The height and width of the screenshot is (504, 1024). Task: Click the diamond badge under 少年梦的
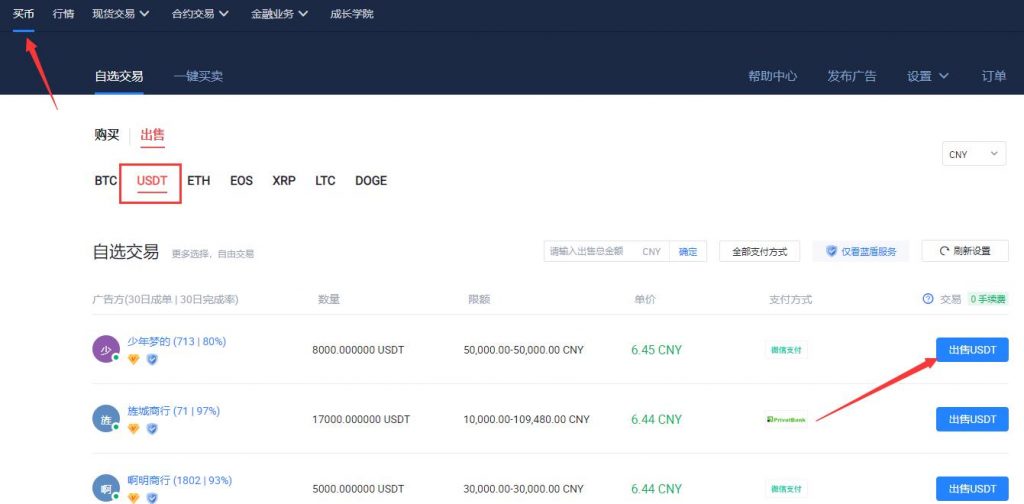[133, 359]
